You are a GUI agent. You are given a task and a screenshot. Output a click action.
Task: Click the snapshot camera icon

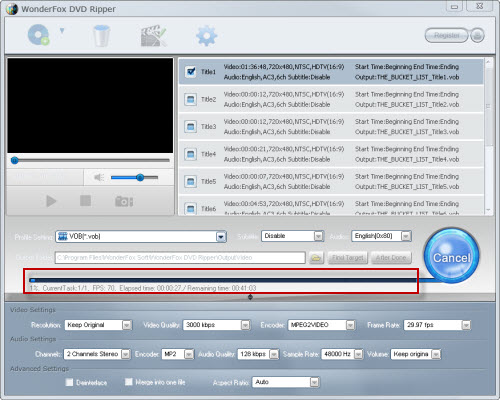tap(124, 201)
